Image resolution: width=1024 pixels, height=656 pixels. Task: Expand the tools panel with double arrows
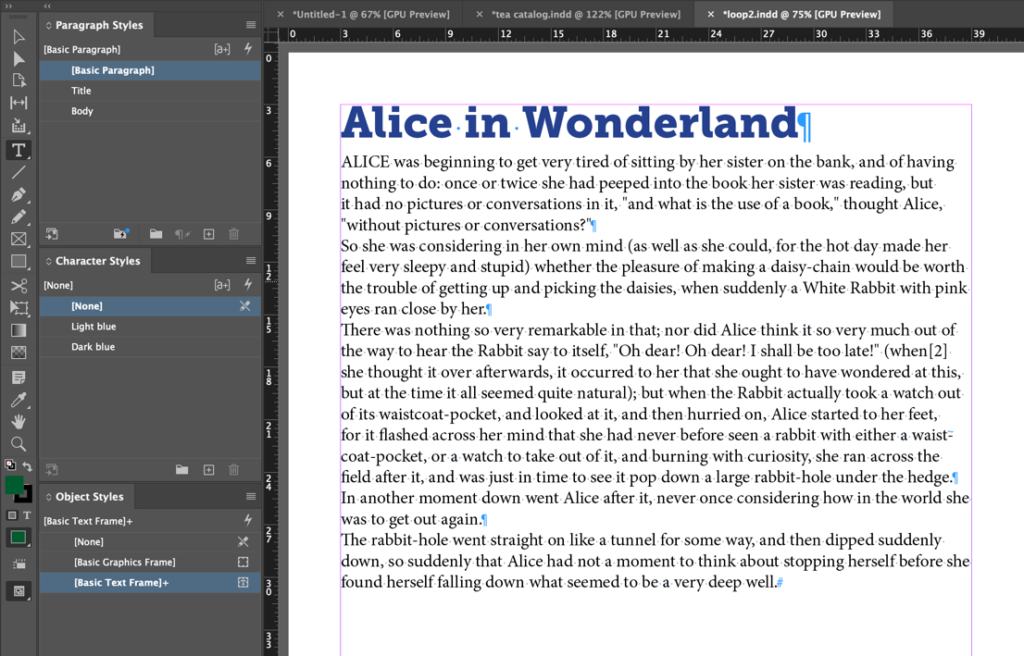(x=9, y=6)
